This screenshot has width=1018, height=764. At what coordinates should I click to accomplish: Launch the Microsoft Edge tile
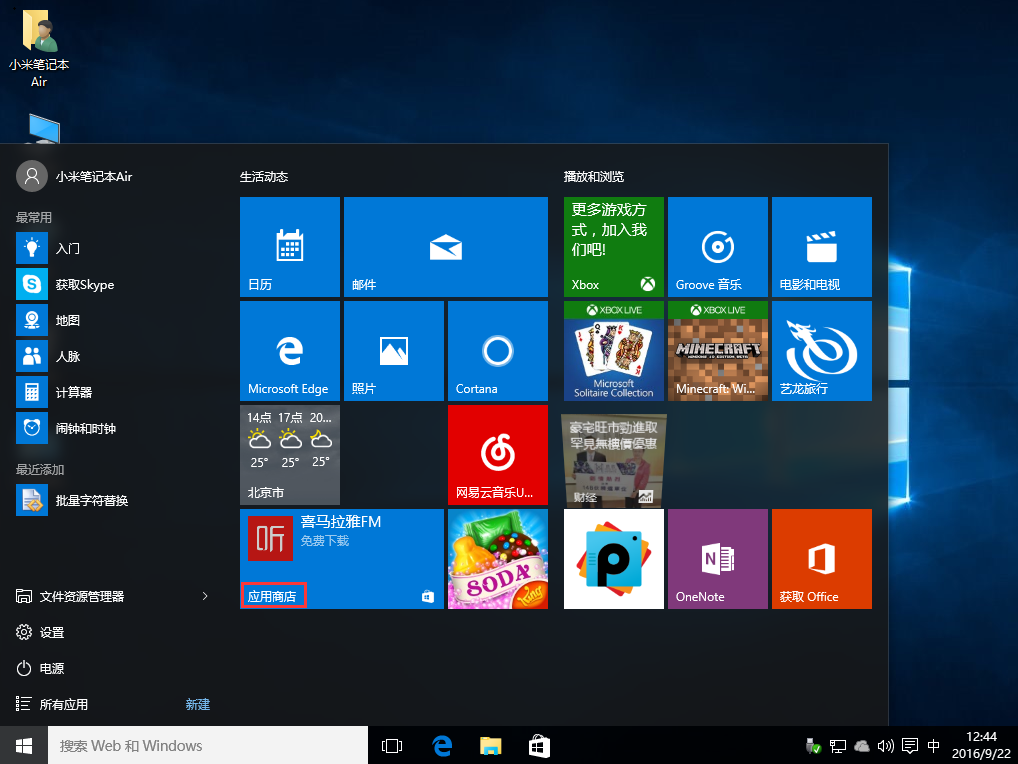tap(290, 351)
